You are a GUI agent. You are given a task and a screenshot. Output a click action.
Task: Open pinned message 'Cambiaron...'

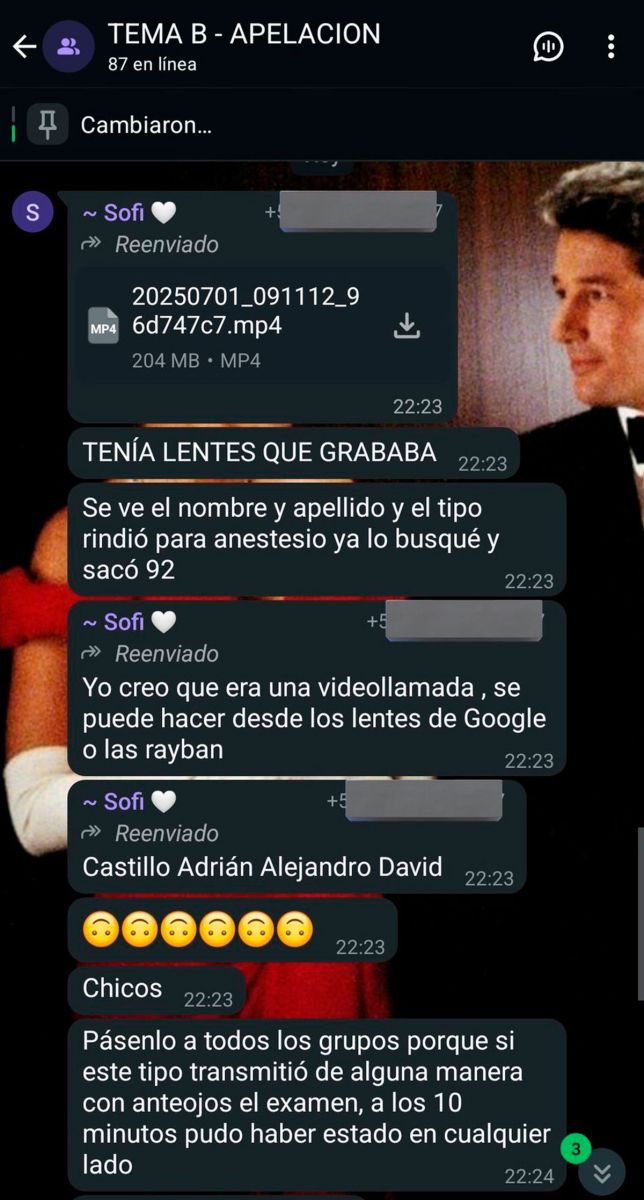point(146,125)
